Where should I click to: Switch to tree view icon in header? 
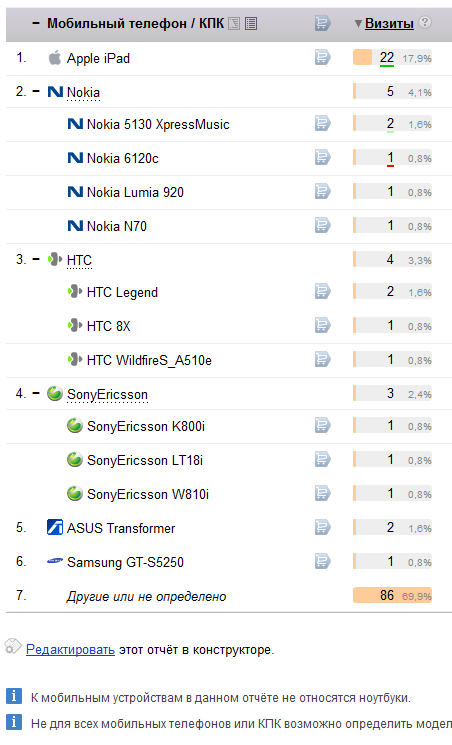point(234,23)
